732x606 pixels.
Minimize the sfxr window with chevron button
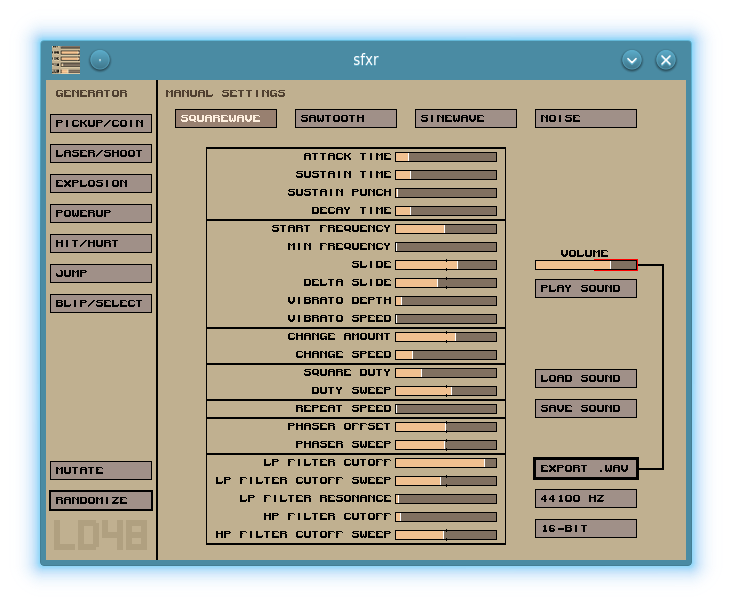(x=632, y=60)
